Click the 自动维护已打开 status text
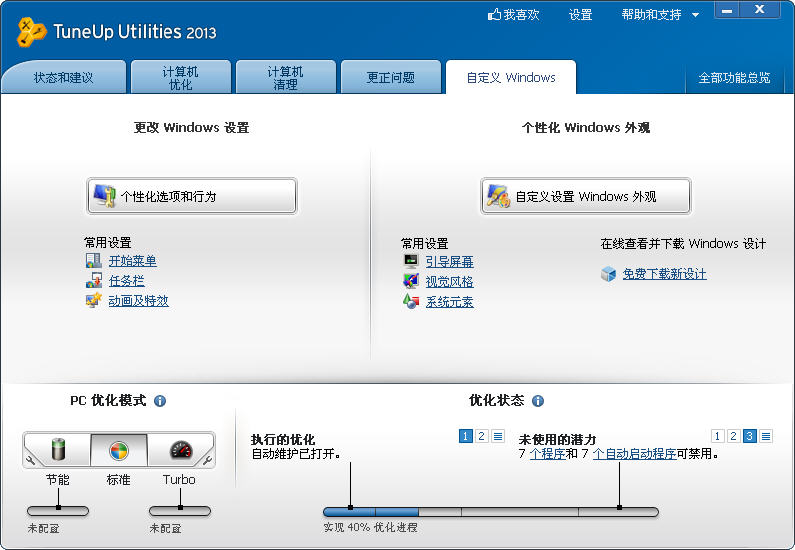 pos(296,453)
